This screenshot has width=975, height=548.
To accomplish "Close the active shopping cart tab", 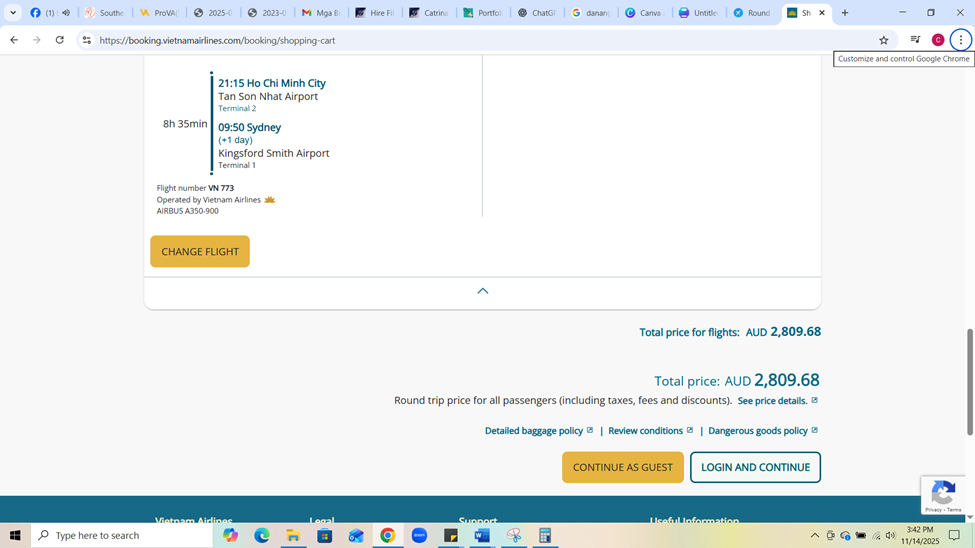I will pyautogui.click(x=821, y=12).
